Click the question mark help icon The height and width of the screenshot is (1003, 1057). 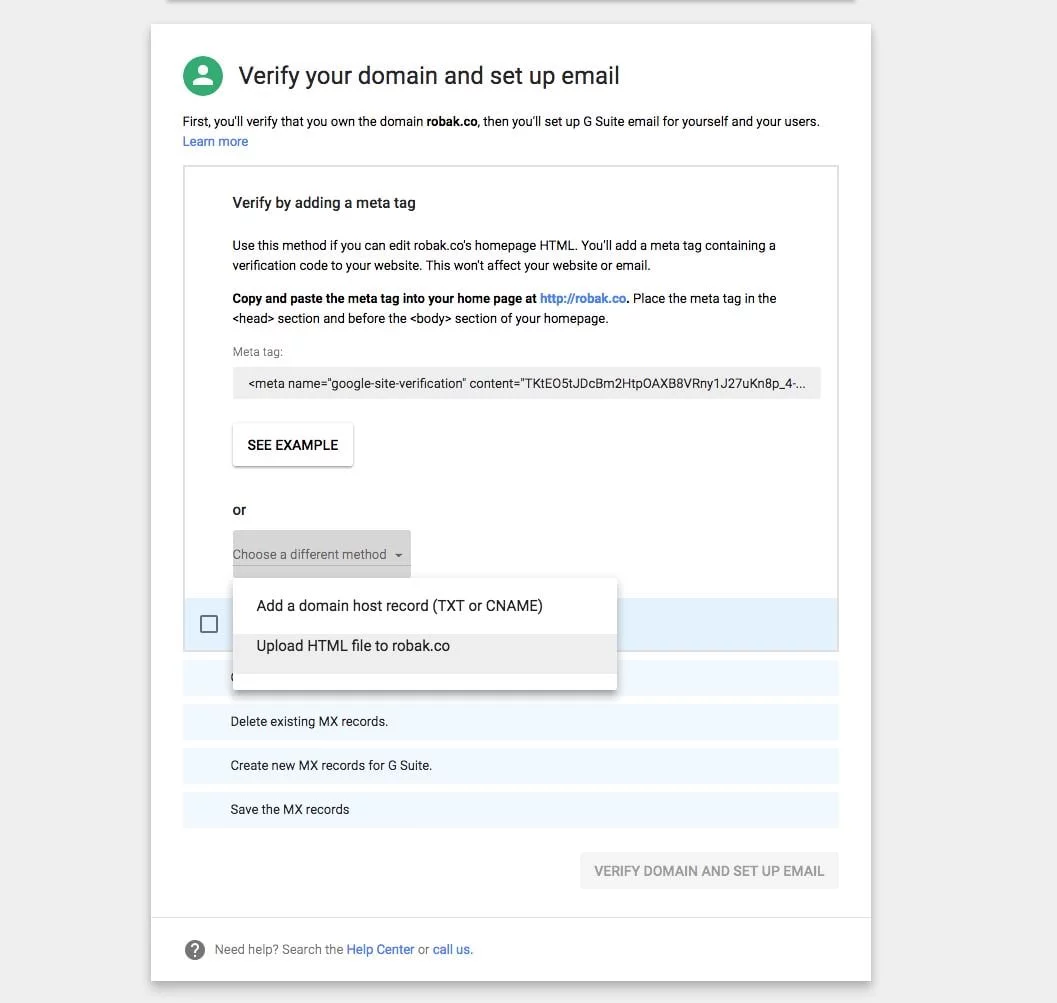pos(194,949)
